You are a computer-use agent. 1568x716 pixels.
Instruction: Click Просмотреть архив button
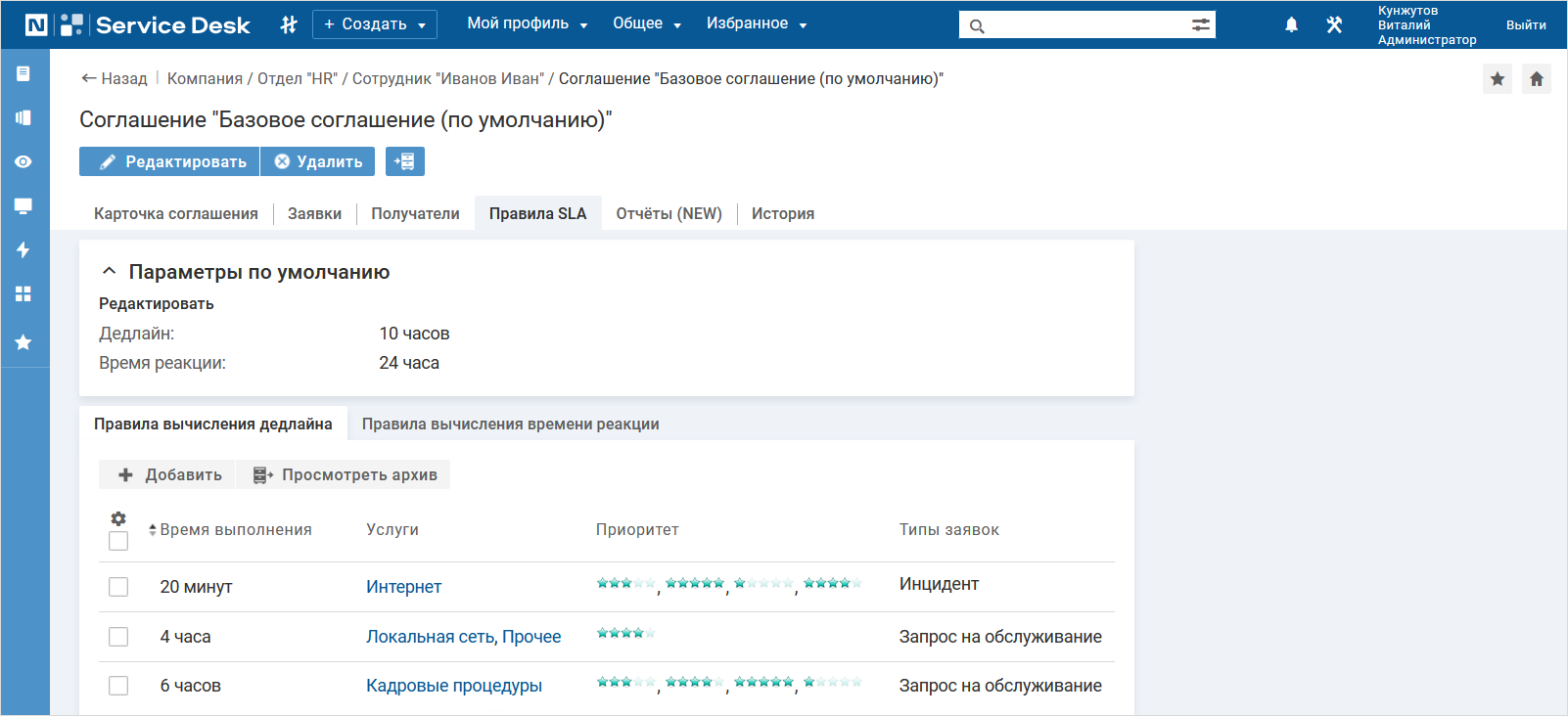click(x=344, y=474)
